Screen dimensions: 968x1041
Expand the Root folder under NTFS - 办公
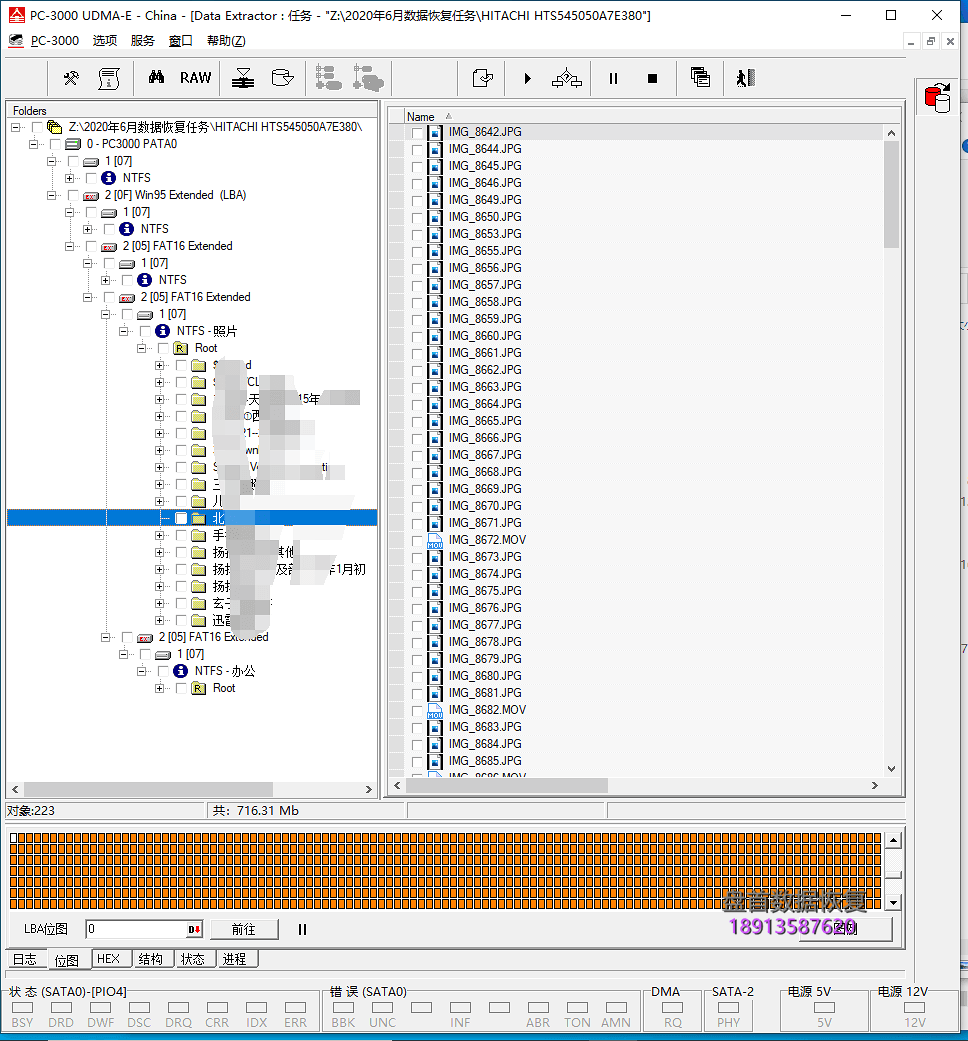pos(159,688)
